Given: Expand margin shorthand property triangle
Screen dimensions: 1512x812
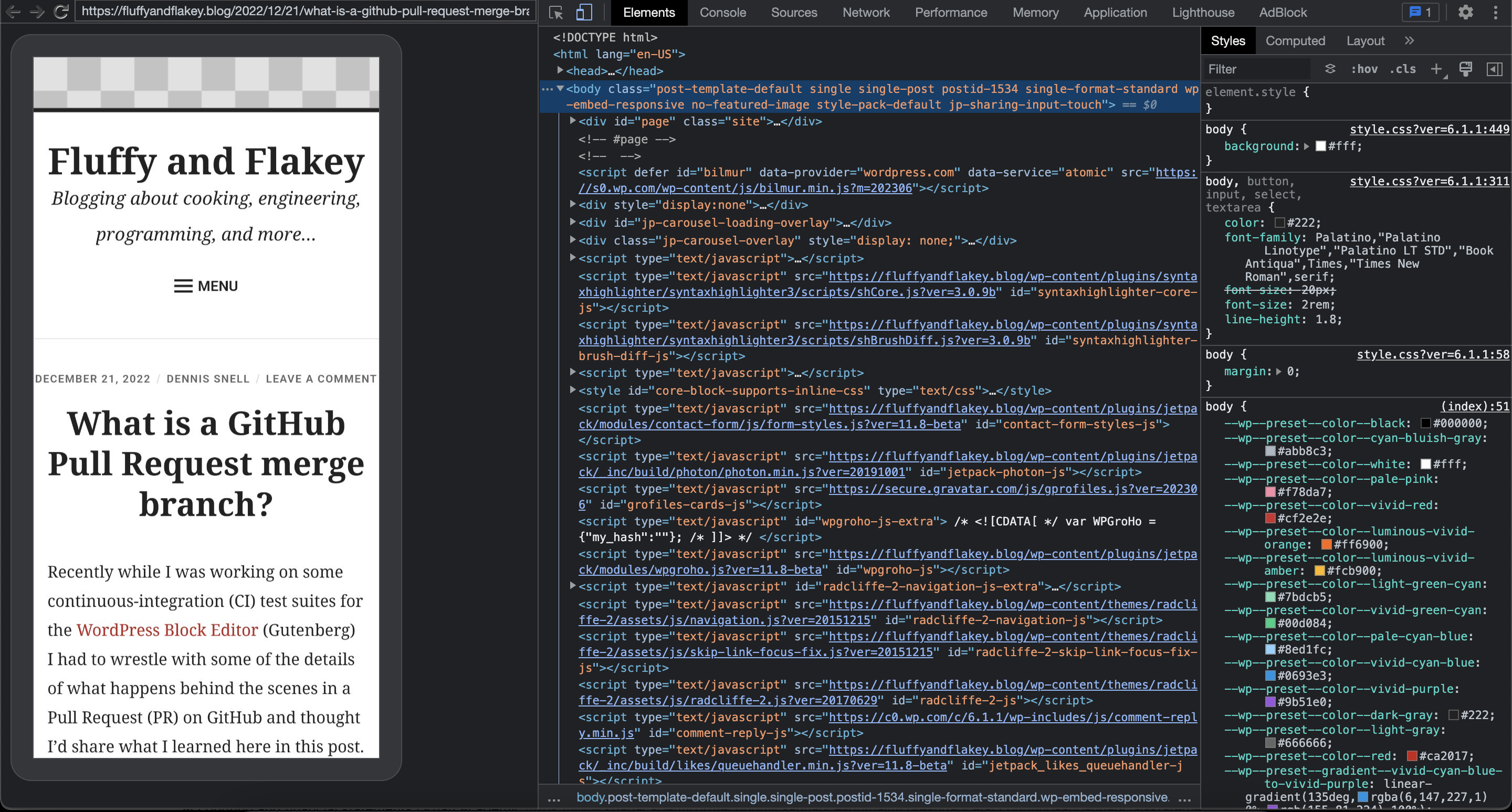Looking at the screenshot, I should [x=1278, y=372].
